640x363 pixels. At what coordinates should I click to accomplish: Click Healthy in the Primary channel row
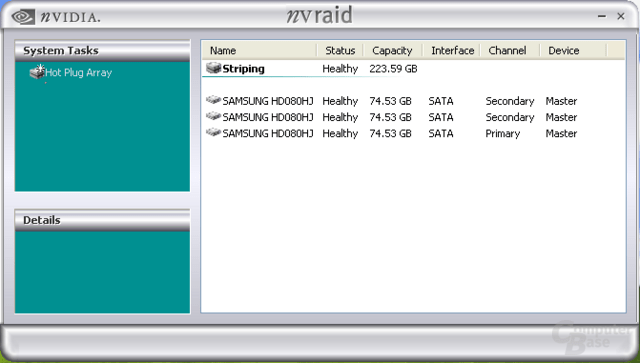[340, 134]
